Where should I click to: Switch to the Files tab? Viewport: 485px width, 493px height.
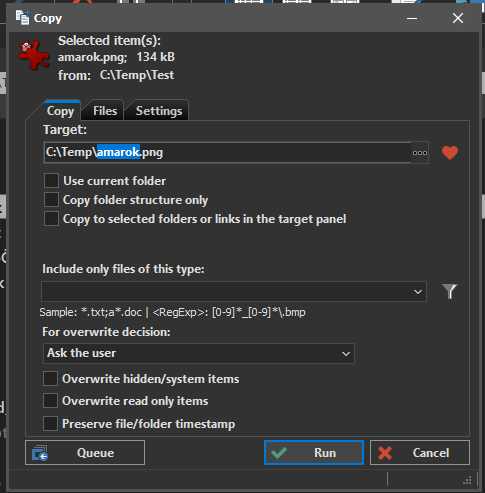point(105,111)
